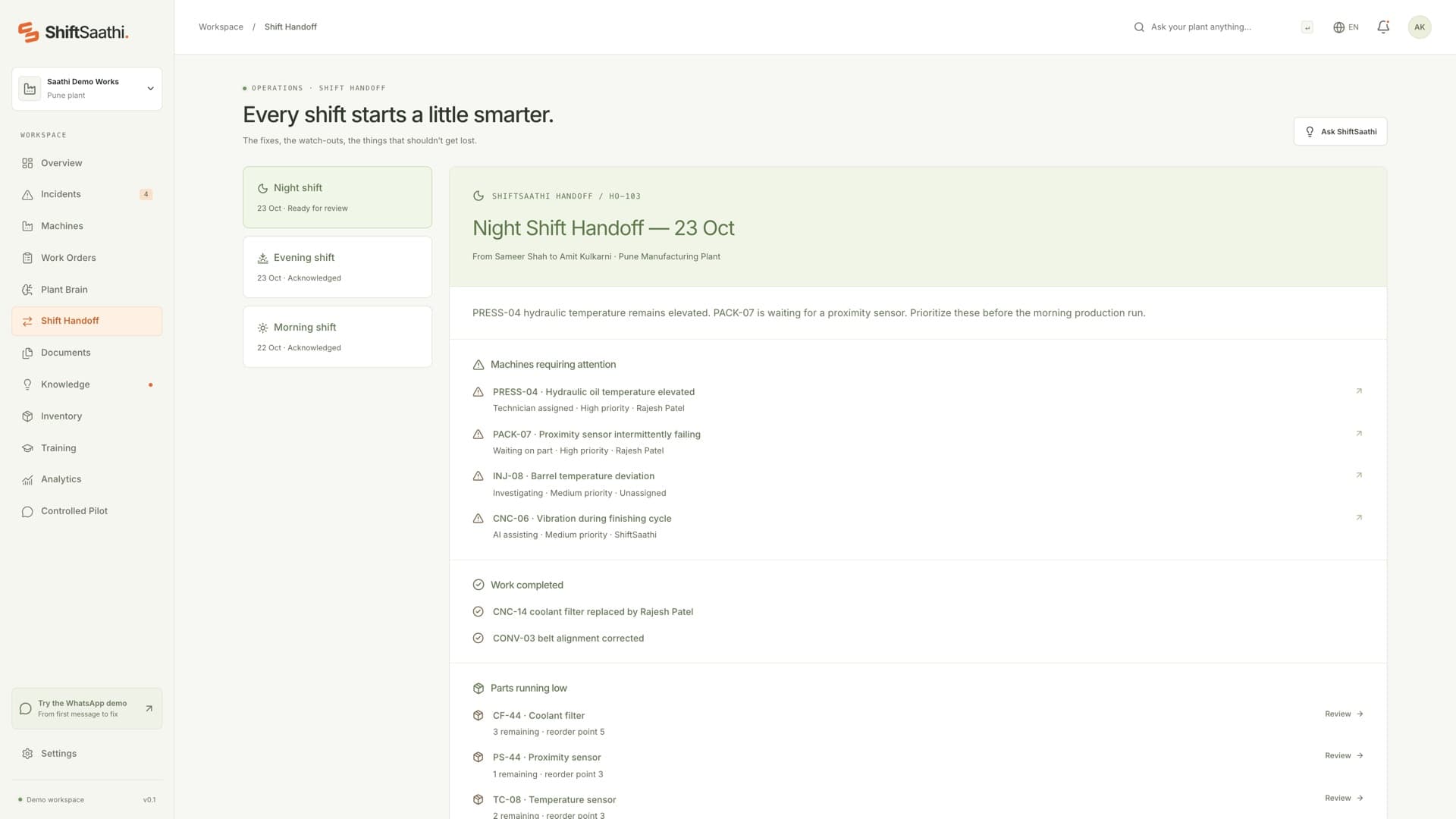This screenshot has height=819, width=1456.
Task: Open Knowledge section
Action: pos(87,384)
